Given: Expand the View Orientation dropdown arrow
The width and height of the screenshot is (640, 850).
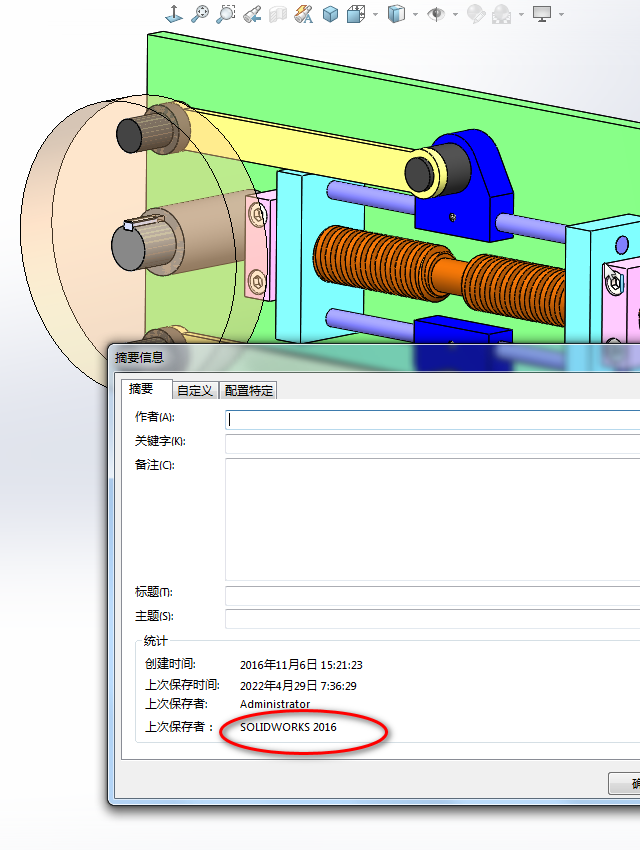Looking at the screenshot, I should [376, 15].
